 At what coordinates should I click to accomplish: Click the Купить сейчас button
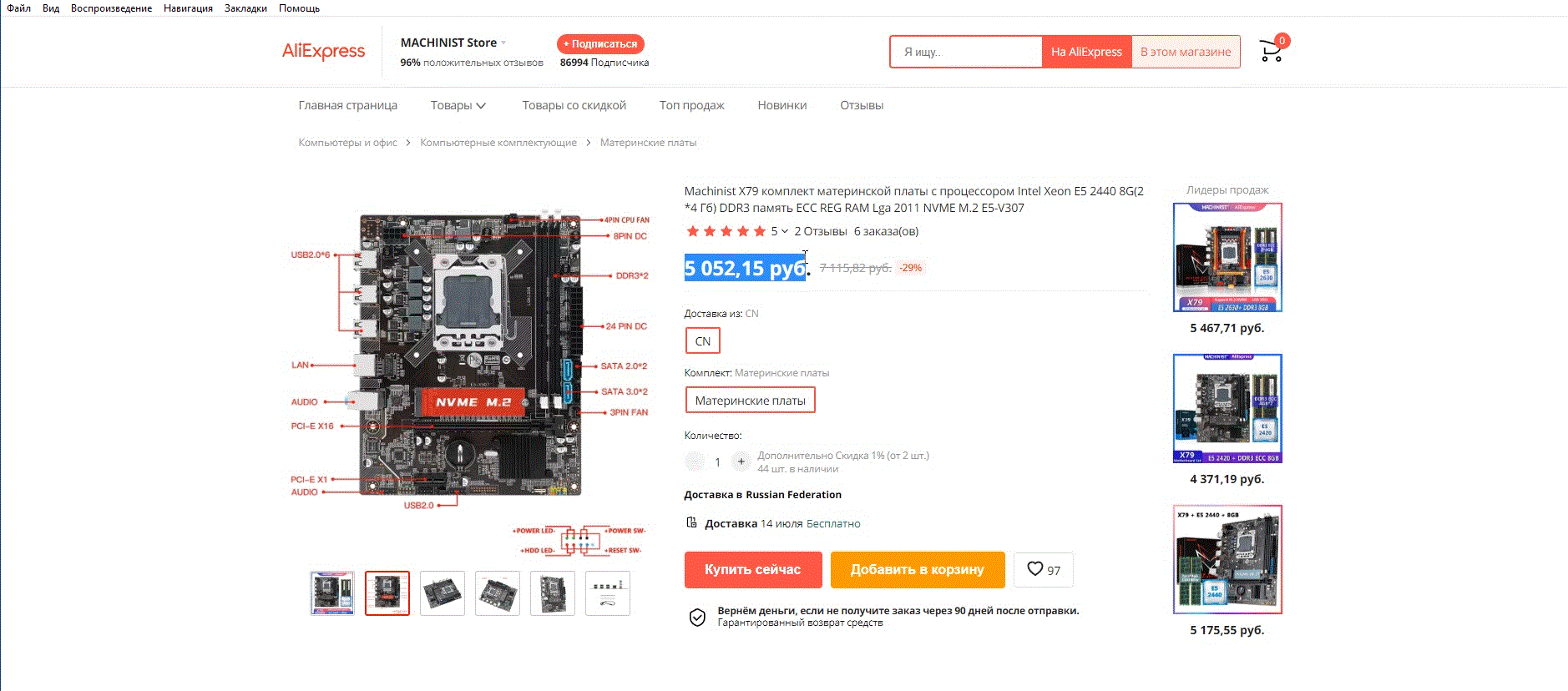pos(753,570)
